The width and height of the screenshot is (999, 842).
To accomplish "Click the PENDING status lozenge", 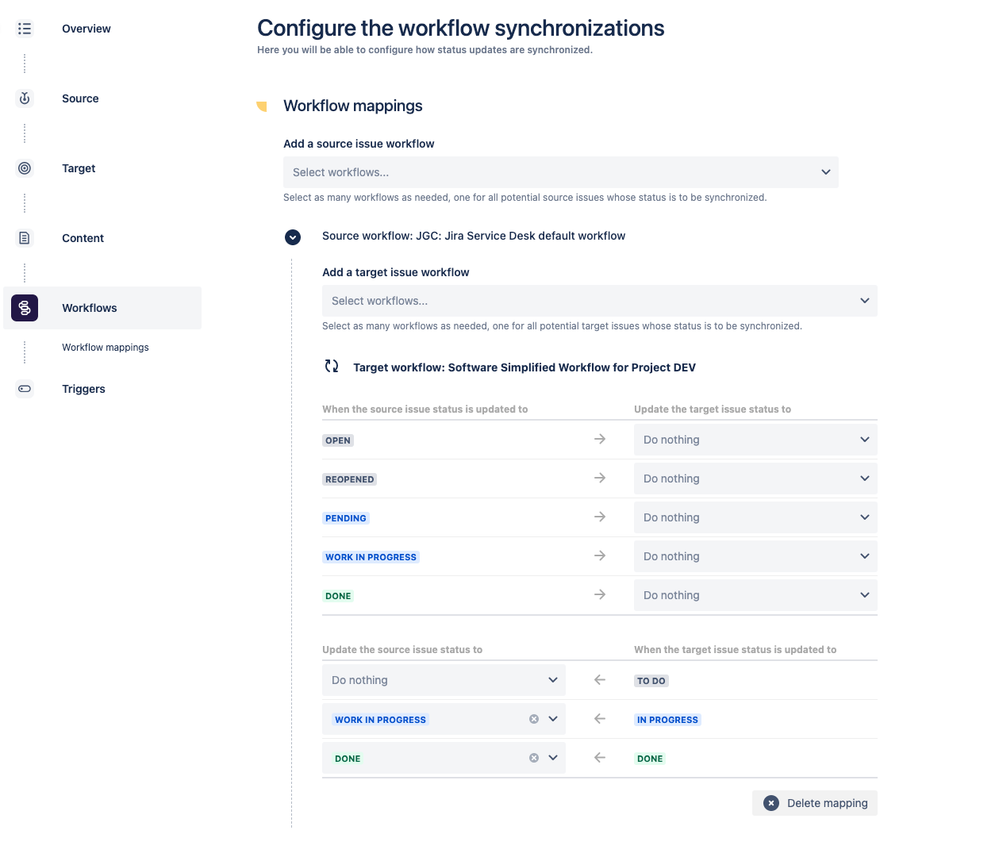I will click(x=345, y=517).
